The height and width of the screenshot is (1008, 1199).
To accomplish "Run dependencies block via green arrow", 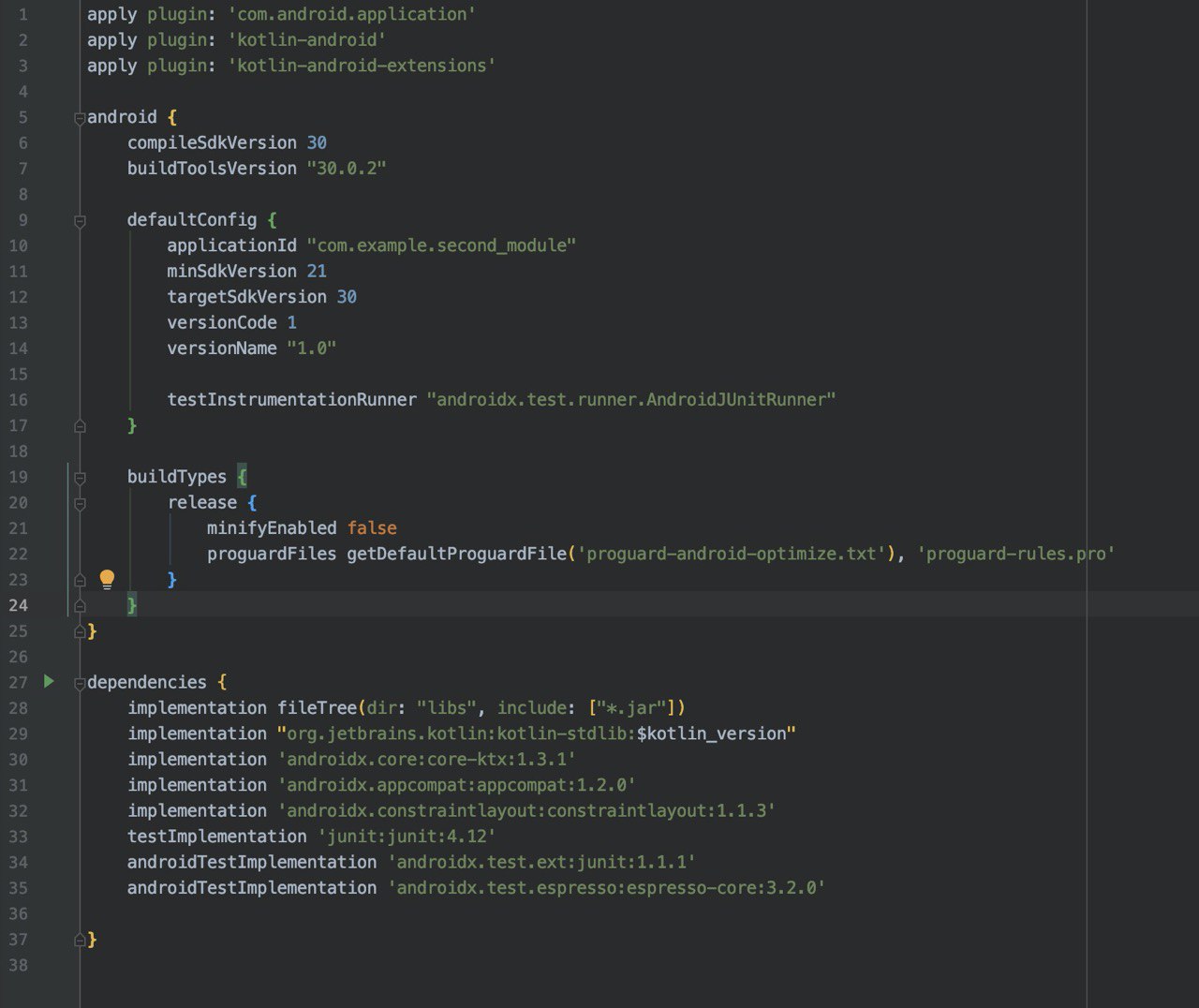I will (50, 681).
